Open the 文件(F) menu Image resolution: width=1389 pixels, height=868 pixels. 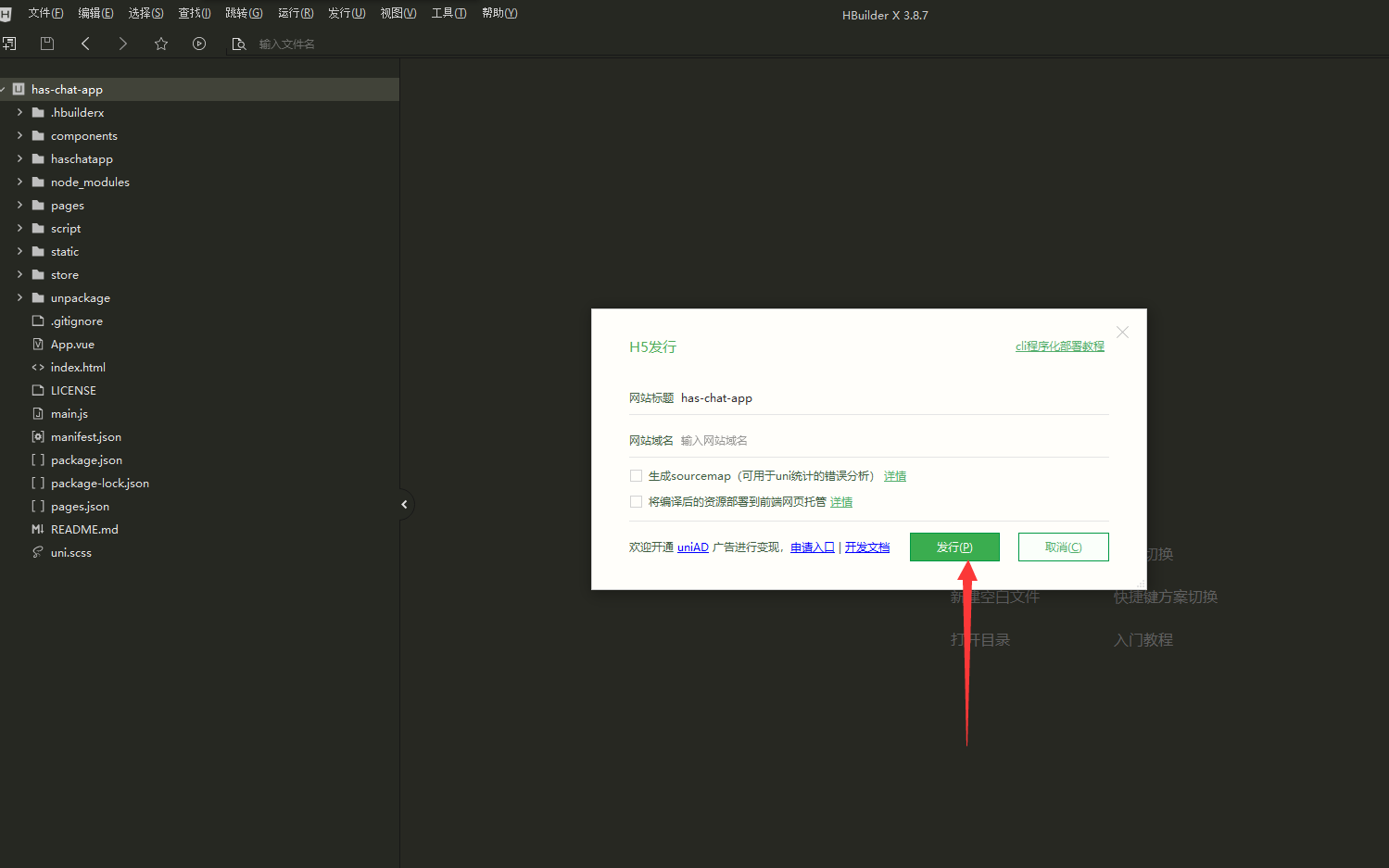[45, 13]
